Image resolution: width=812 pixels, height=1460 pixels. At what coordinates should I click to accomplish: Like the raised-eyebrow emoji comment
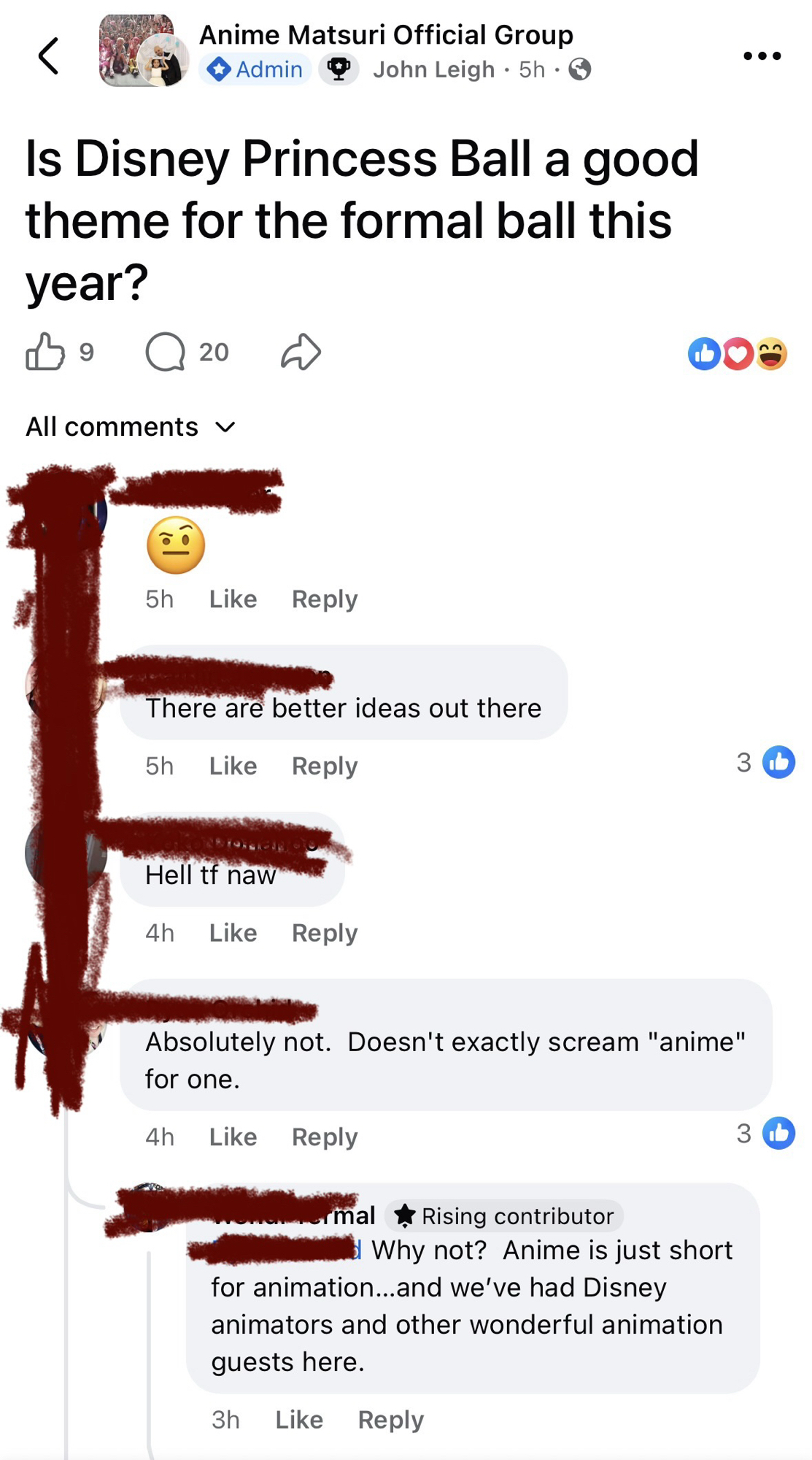(233, 599)
